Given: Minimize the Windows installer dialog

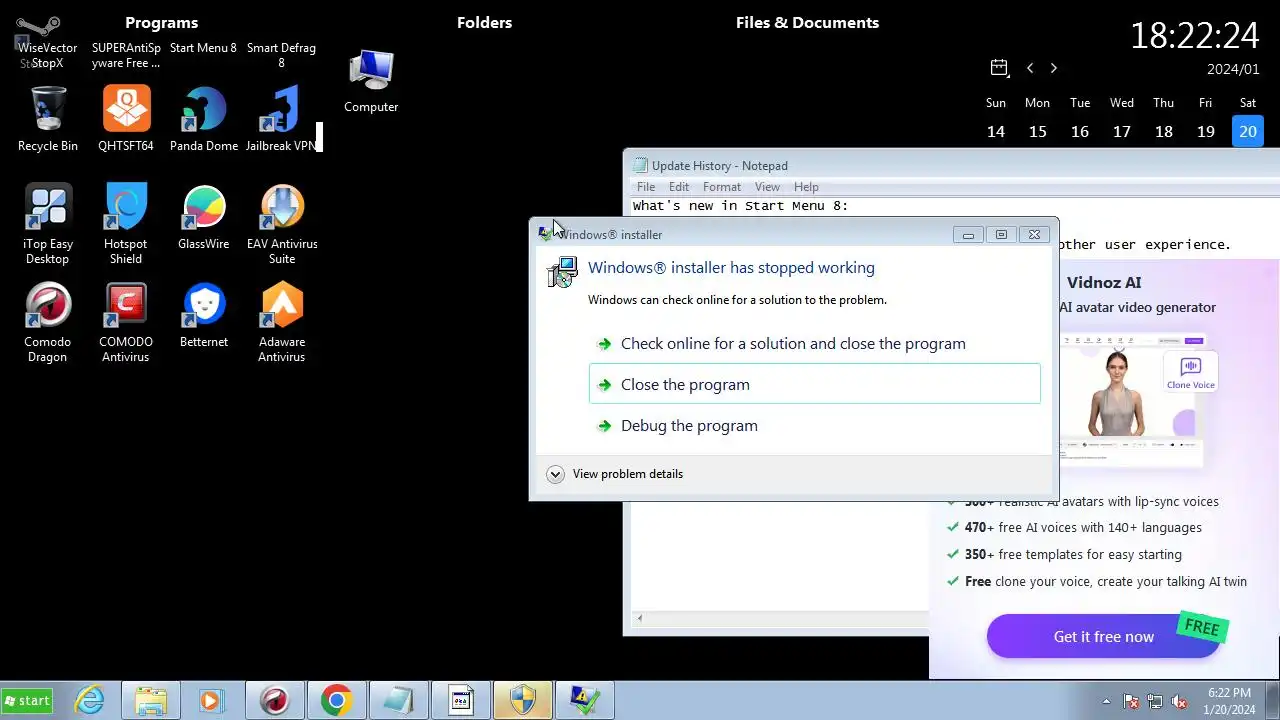Looking at the screenshot, I should click(x=967, y=234).
